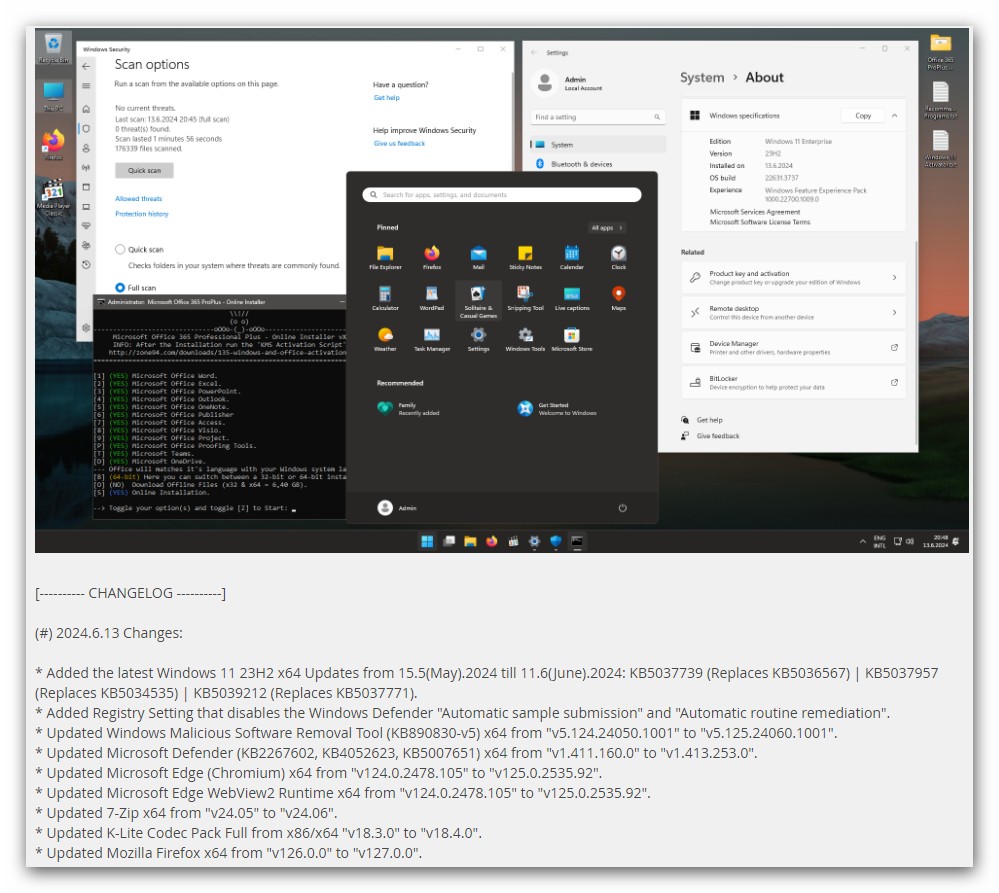Open the Recycle Bin desktop icon
This screenshot has width=999, height=893.
point(54,48)
